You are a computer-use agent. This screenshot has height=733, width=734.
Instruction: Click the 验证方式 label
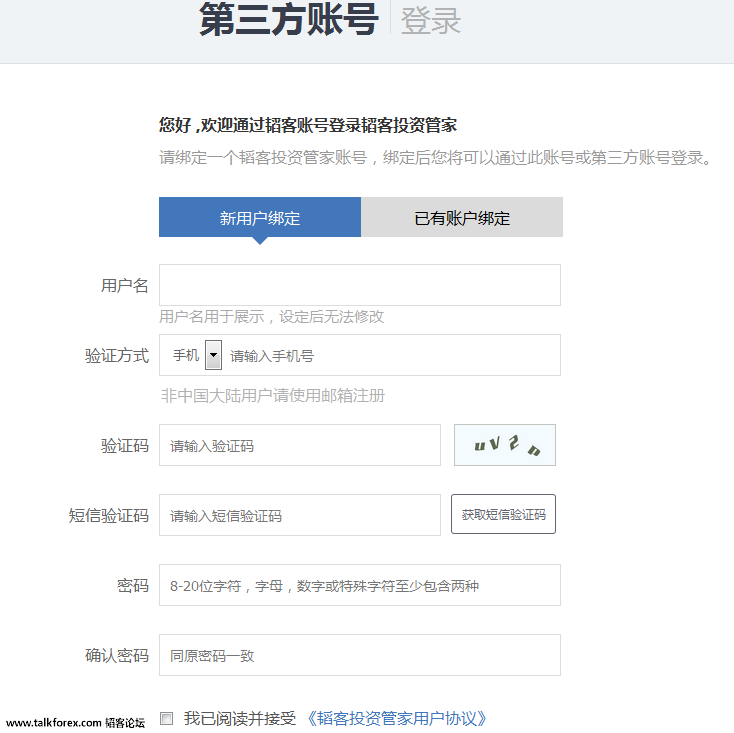pos(117,356)
